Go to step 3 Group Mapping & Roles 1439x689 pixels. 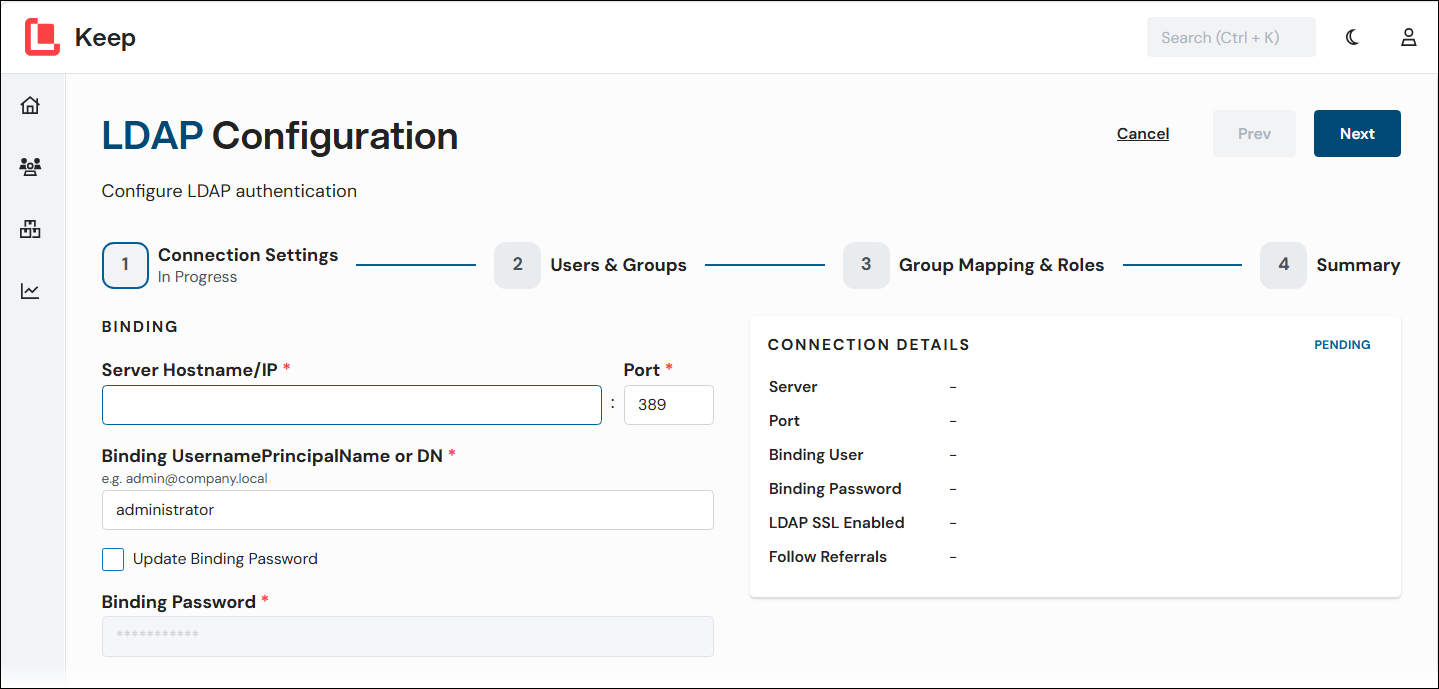973,265
